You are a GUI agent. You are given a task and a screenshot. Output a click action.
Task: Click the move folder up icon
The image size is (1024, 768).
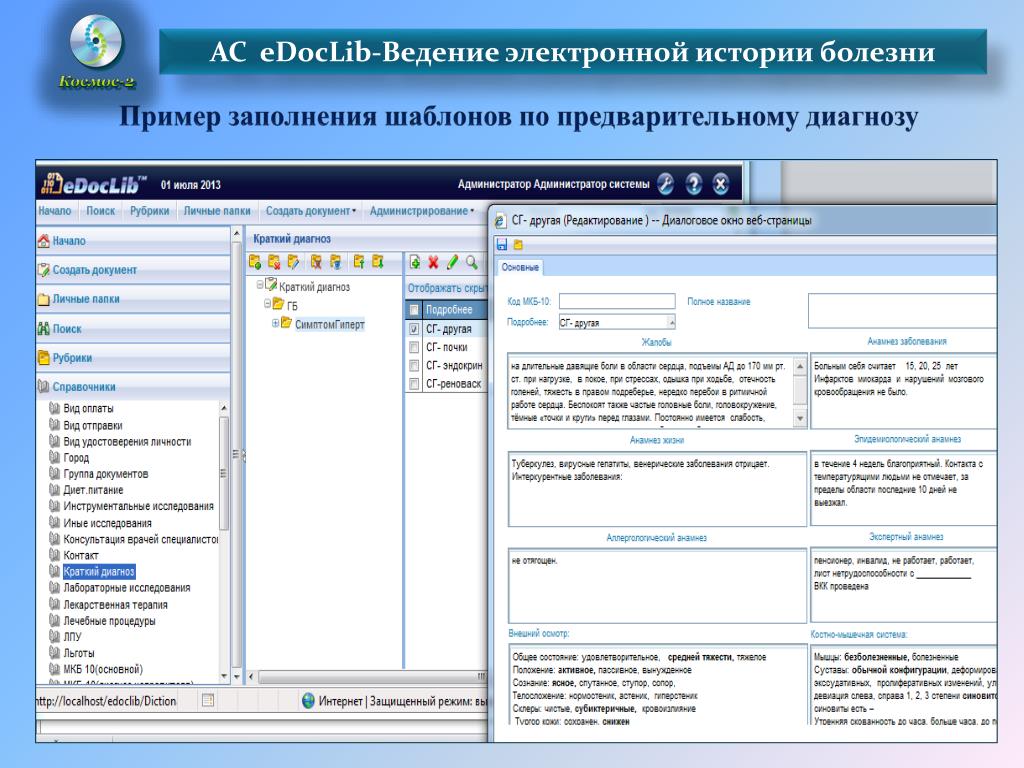tap(359, 262)
